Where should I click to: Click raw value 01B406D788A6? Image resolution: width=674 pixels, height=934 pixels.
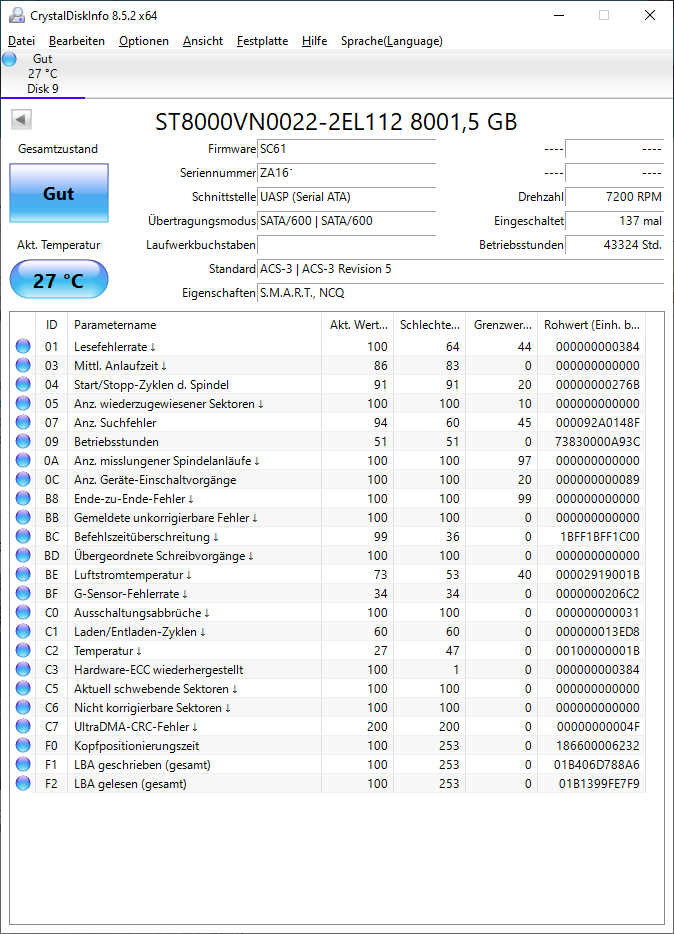(597, 764)
